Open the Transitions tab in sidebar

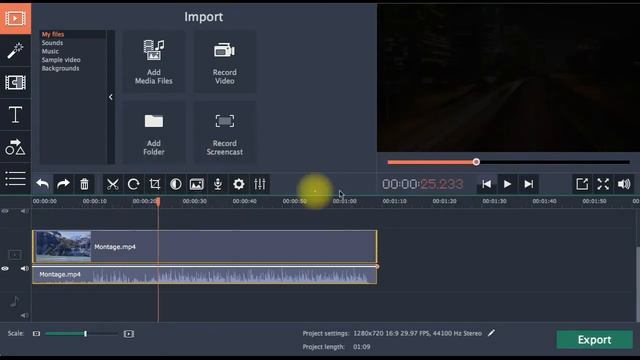click(15, 82)
